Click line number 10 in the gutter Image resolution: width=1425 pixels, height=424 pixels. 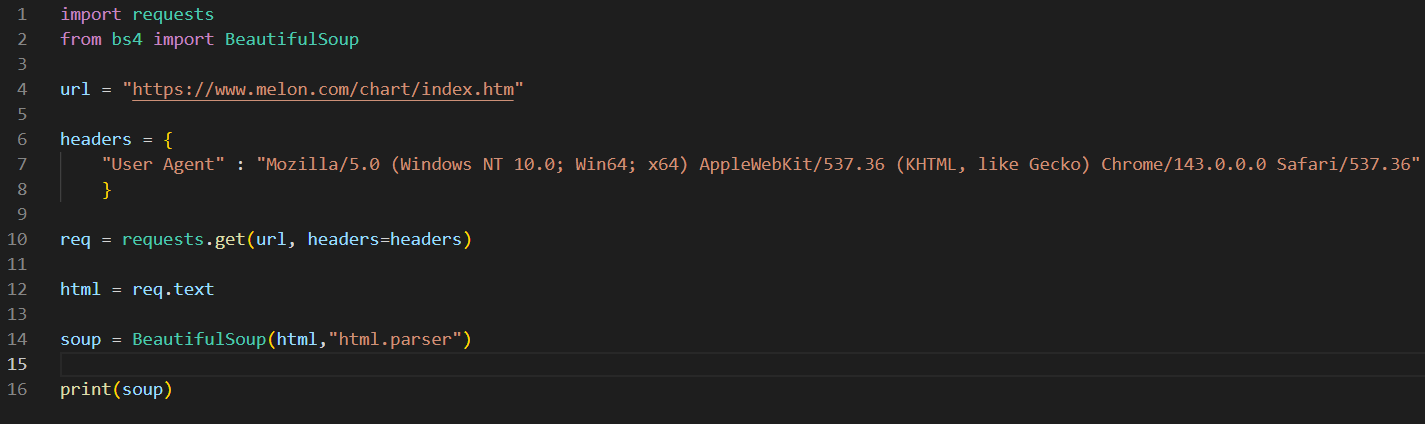pyautogui.click(x=17, y=239)
